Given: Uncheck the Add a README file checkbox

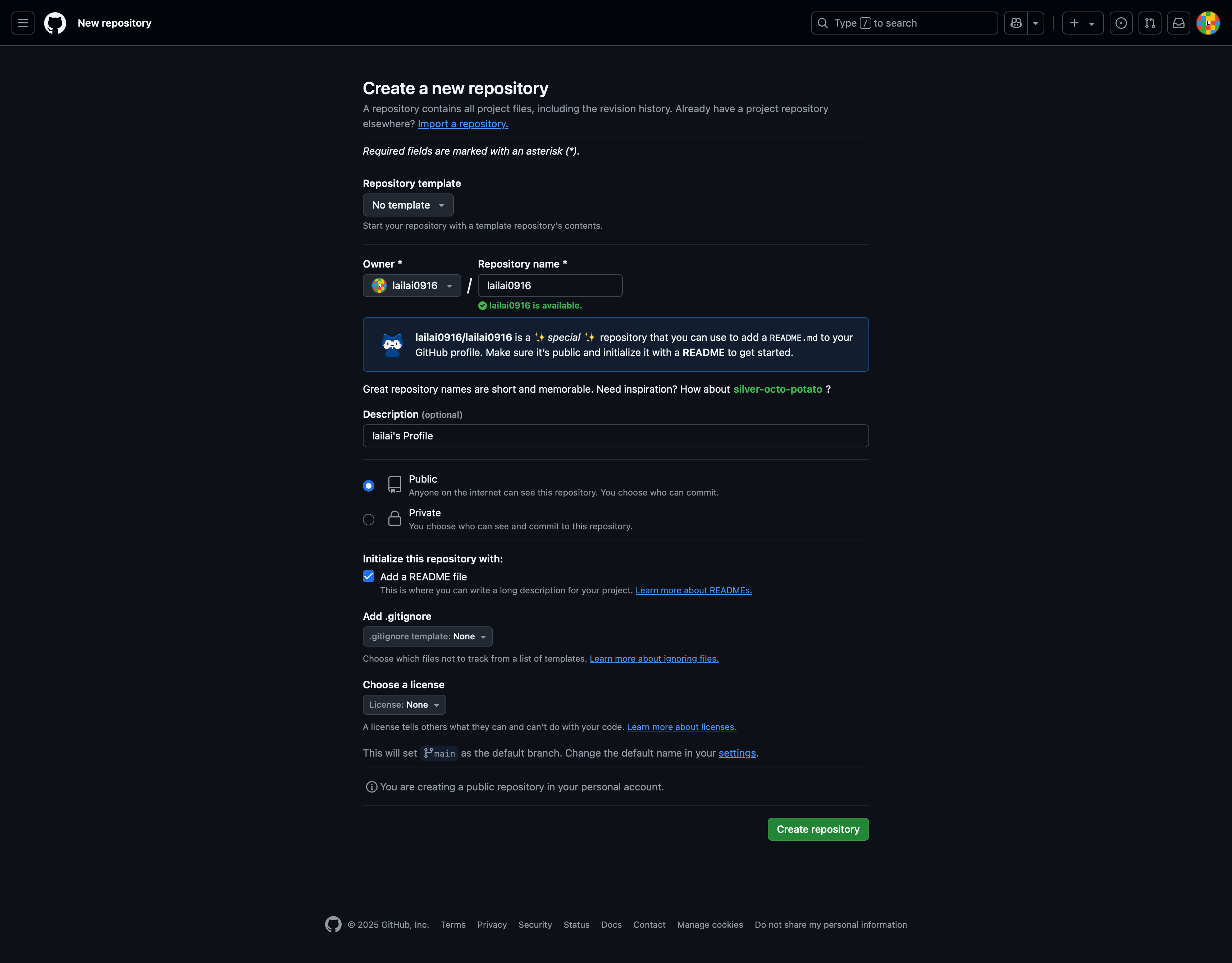Looking at the screenshot, I should pos(368,576).
